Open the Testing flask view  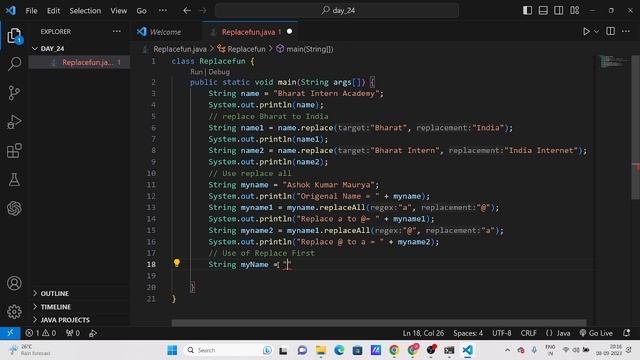[14, 180]
